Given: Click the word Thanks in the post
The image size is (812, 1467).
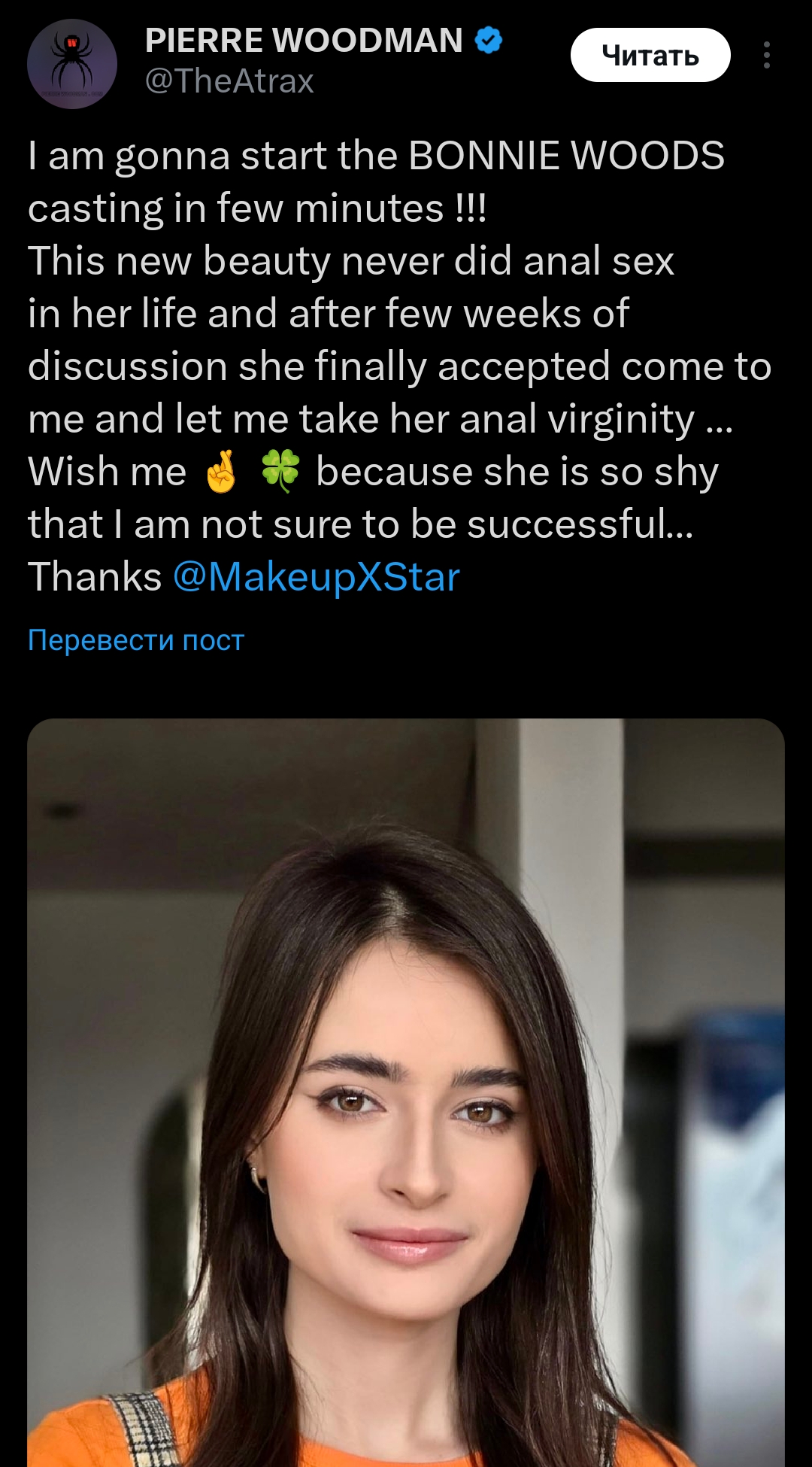Looking at the screenshot, I should [x=95, y=577].
